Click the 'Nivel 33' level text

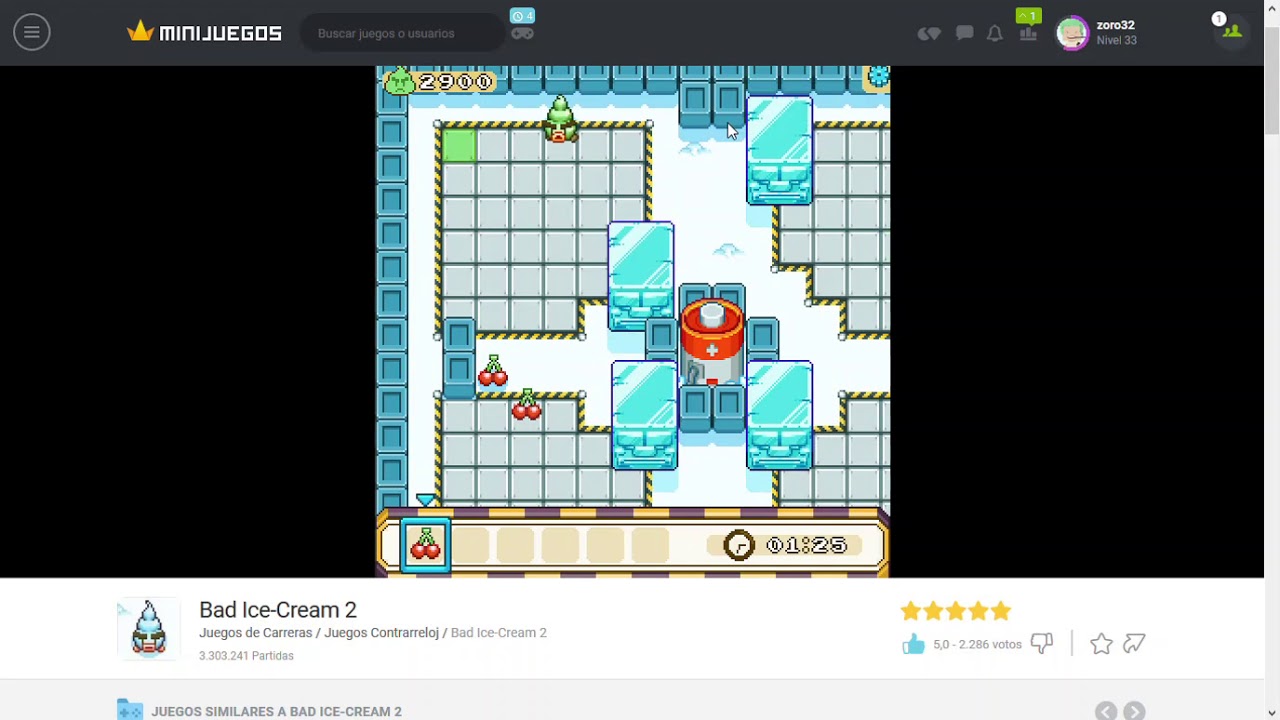(1116, 41)
